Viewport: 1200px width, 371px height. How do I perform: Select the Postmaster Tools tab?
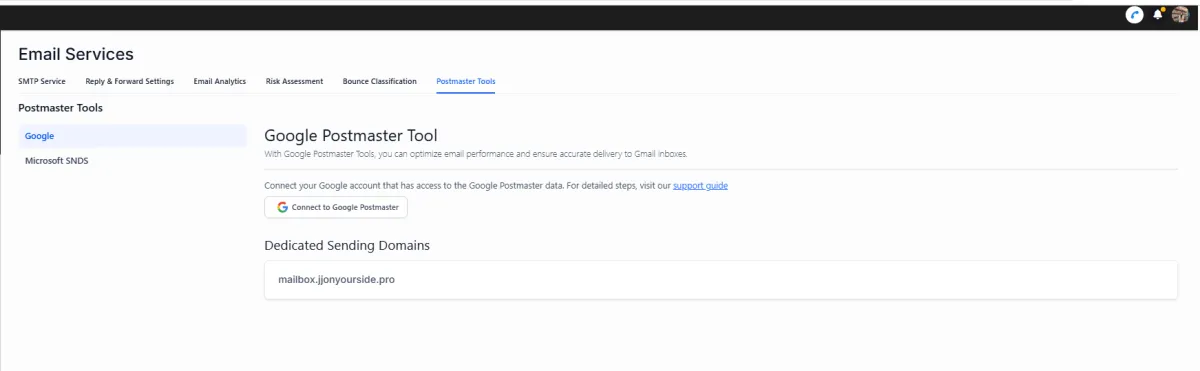click(465, 81)
